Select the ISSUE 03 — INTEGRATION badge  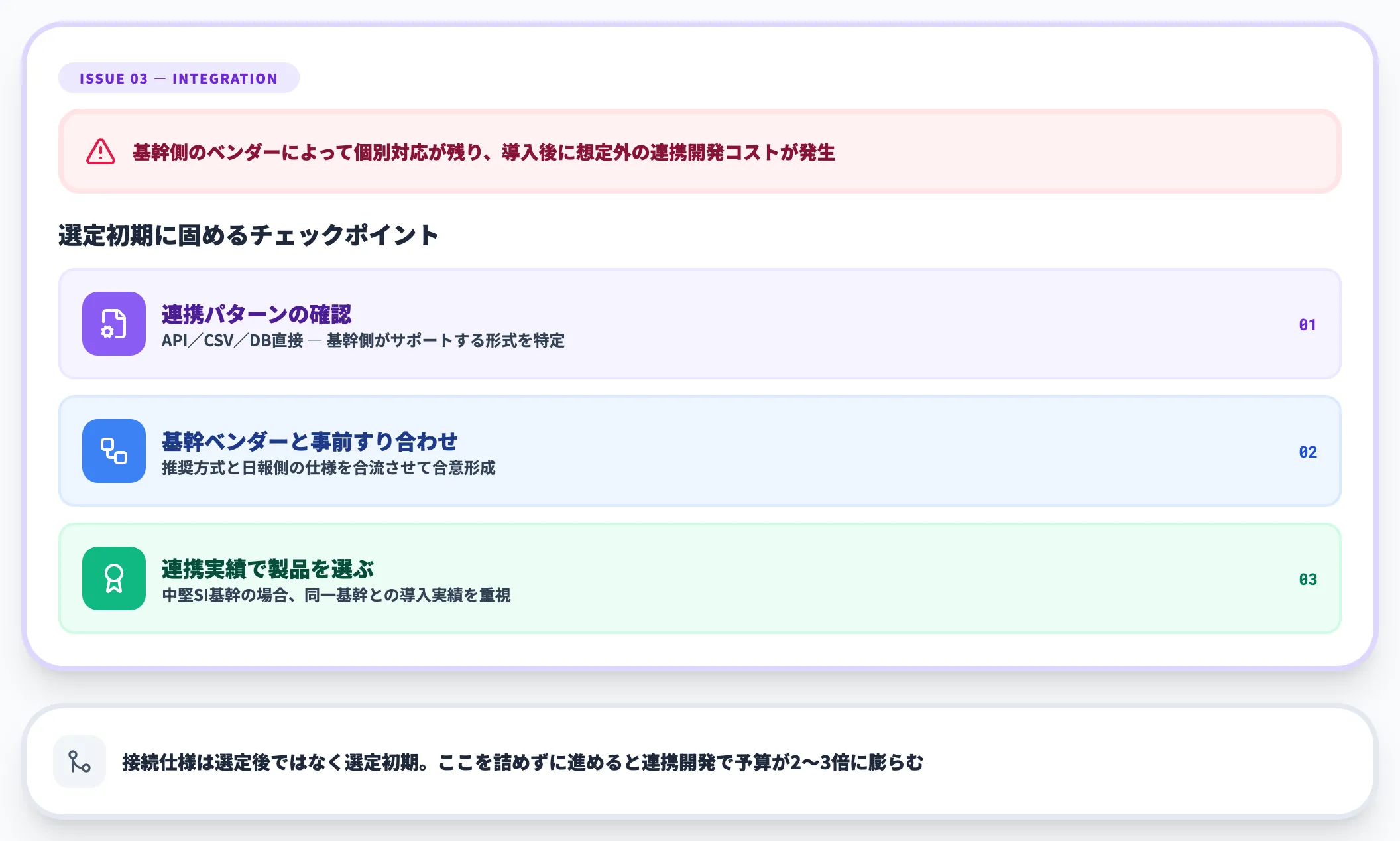click(178, 78)
